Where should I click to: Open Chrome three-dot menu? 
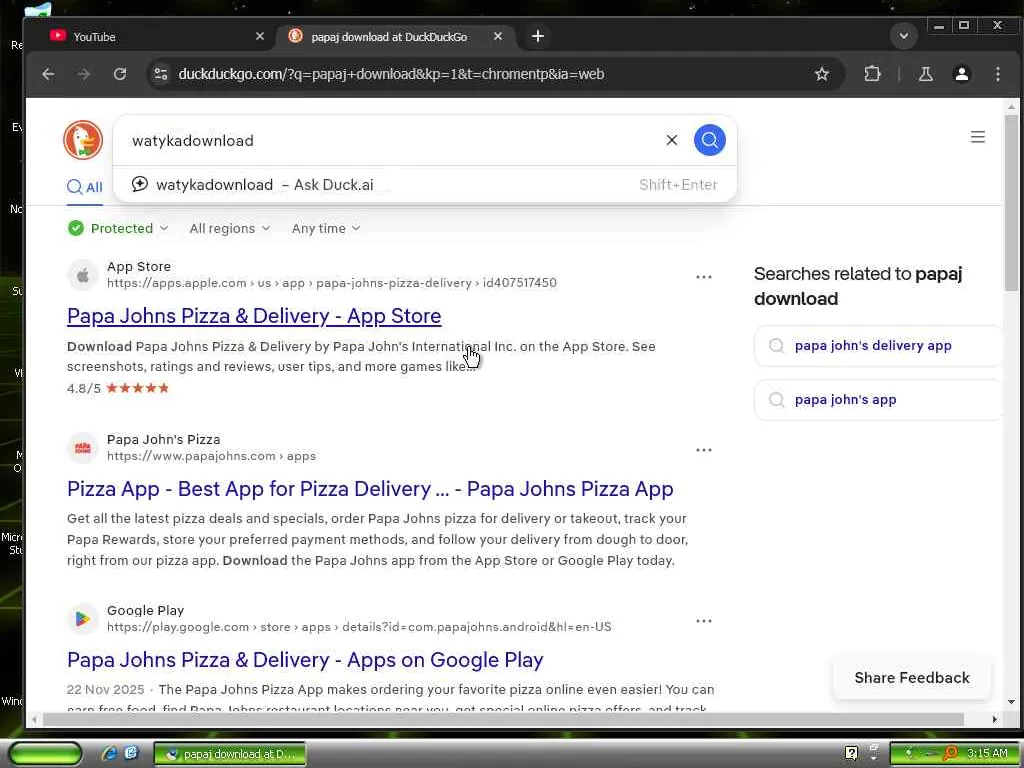click(x=997, y=74)
